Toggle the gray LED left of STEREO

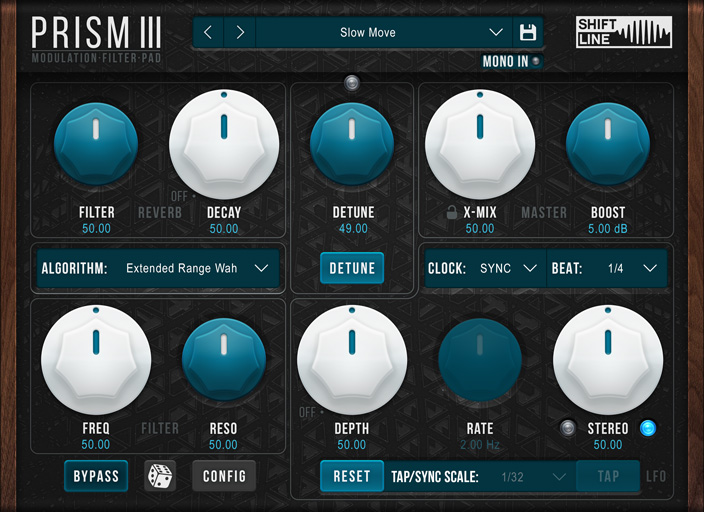(568, 428)
